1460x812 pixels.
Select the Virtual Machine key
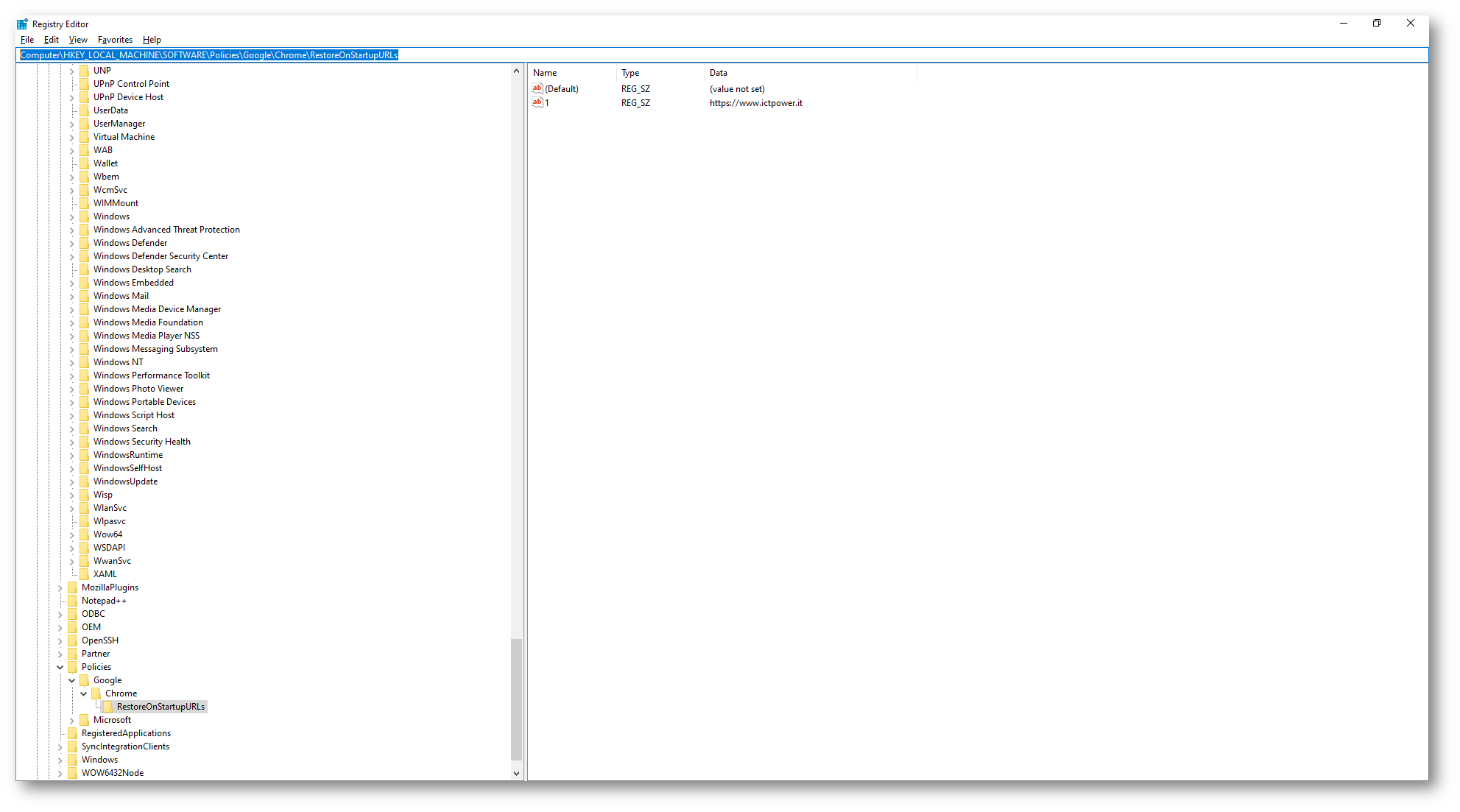click(x=124, y=137)
